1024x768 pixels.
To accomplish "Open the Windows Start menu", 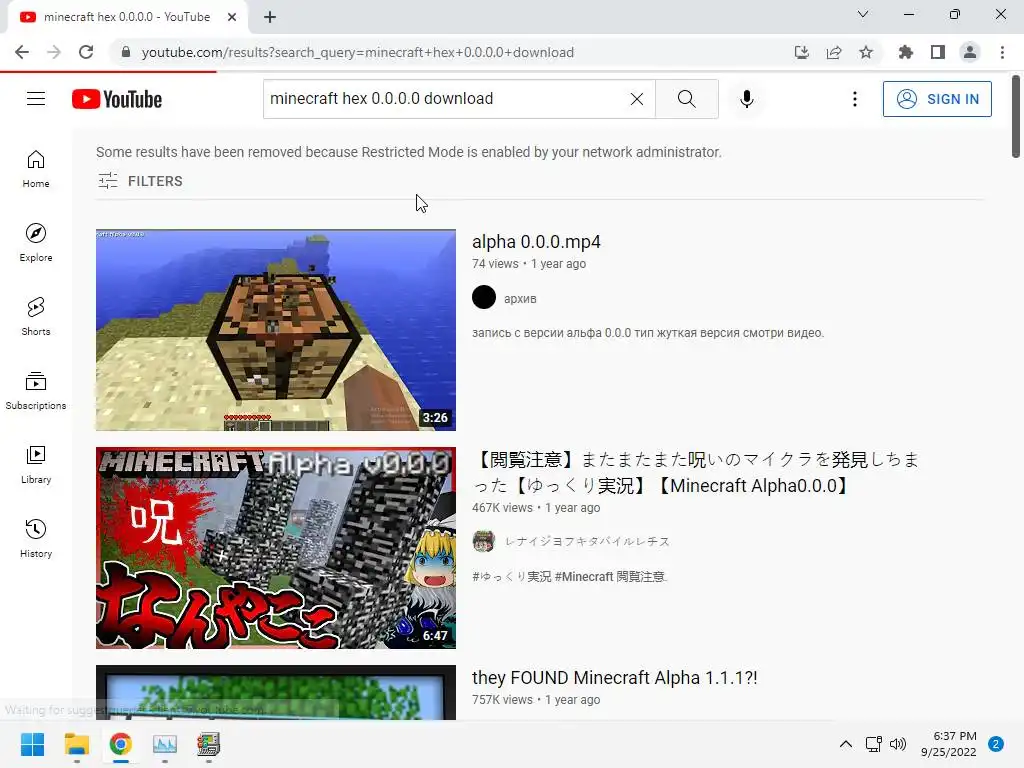I will tap(32, 744).
